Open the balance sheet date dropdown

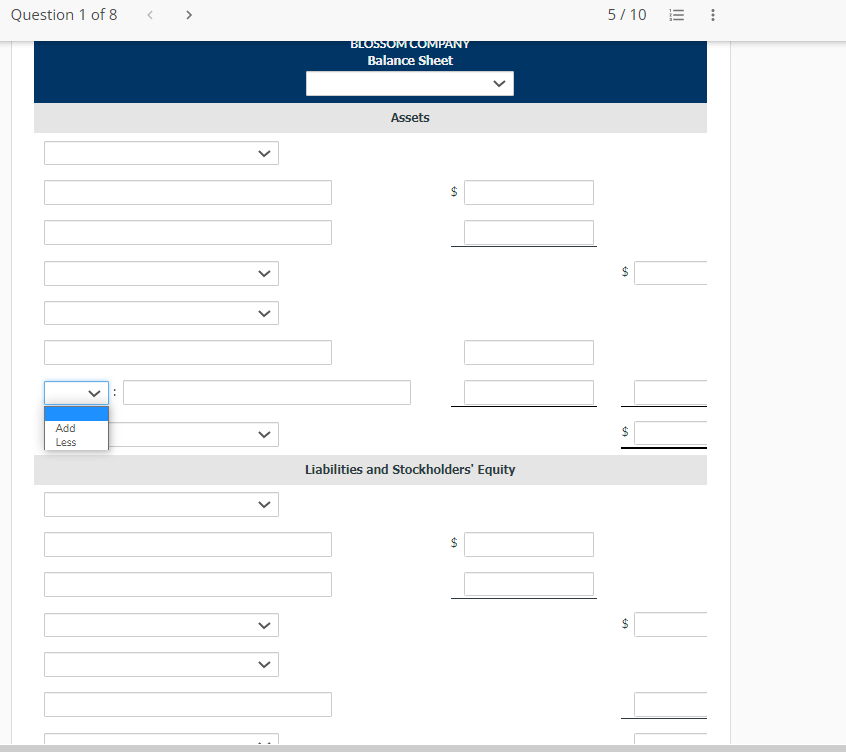[x=409, y=83]
